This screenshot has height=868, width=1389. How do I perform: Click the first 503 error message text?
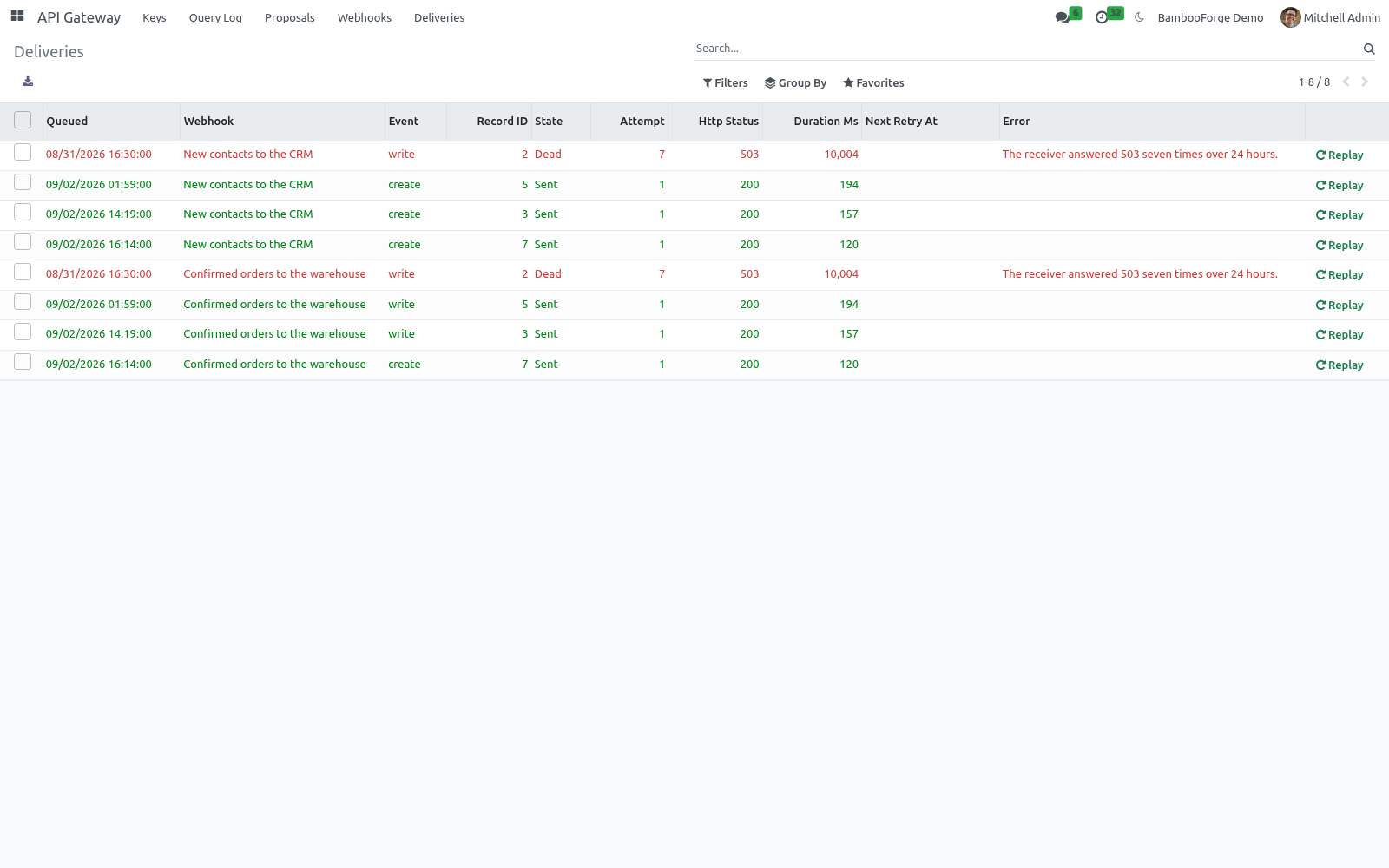tap(1140, 155)
